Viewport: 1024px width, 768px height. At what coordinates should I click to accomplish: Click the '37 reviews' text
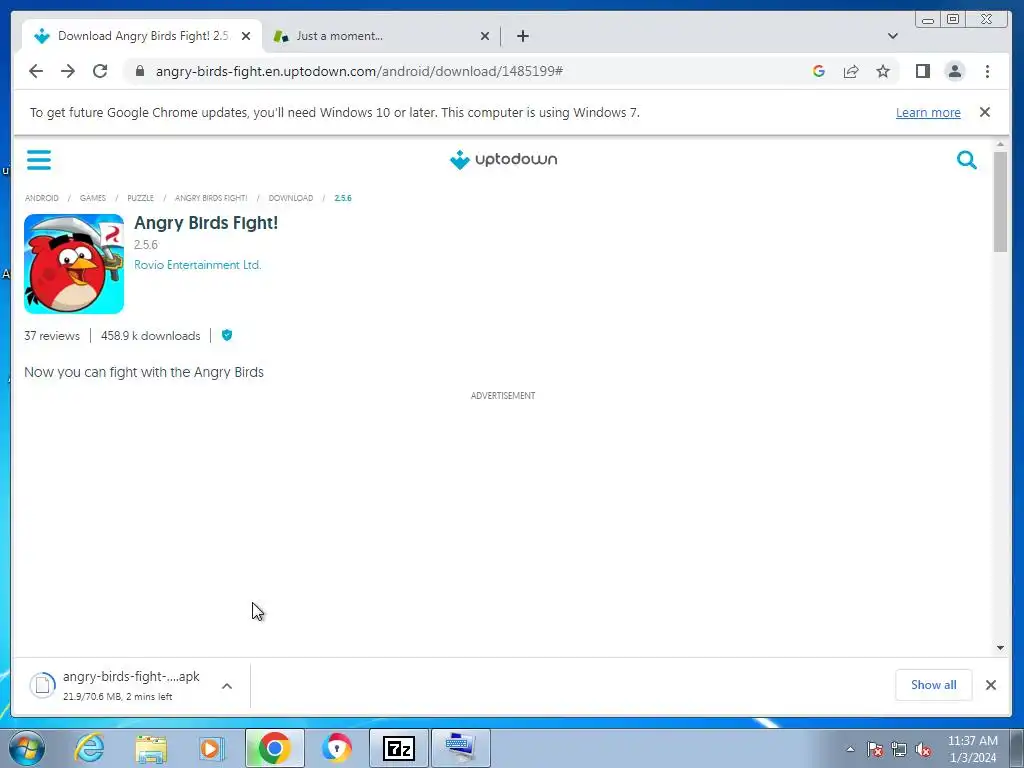click(x=52, y=336)
